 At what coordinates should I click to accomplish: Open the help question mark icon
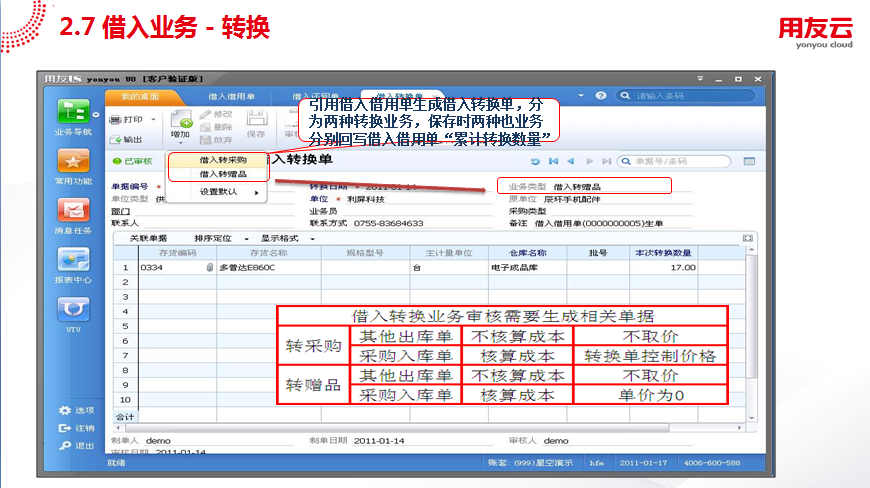pos(601,95)
